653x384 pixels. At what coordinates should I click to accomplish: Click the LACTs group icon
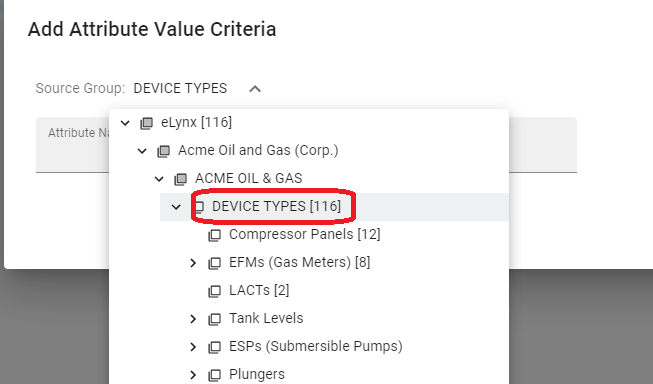click(x=214, y=291)
